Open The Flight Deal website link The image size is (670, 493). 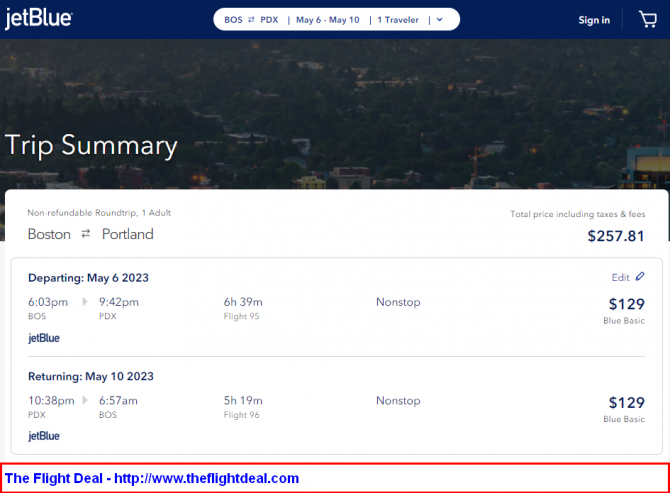coord(206,478)
